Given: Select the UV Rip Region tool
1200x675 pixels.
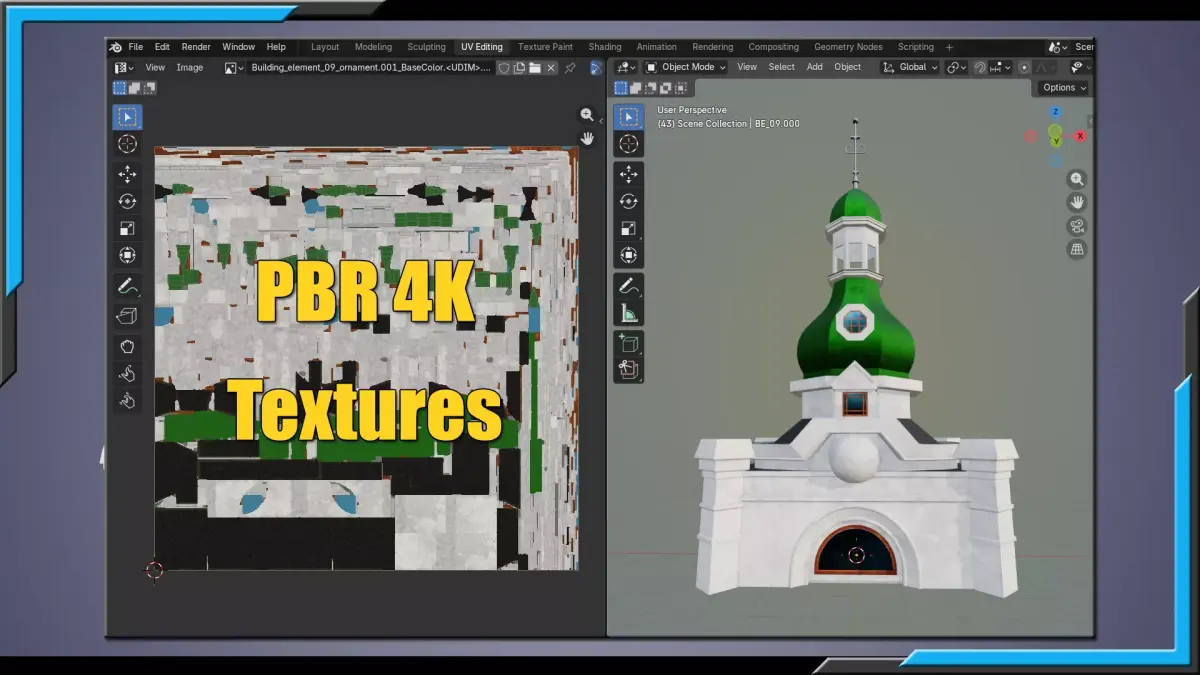Looking at the screenshot, I should [127, 316].
